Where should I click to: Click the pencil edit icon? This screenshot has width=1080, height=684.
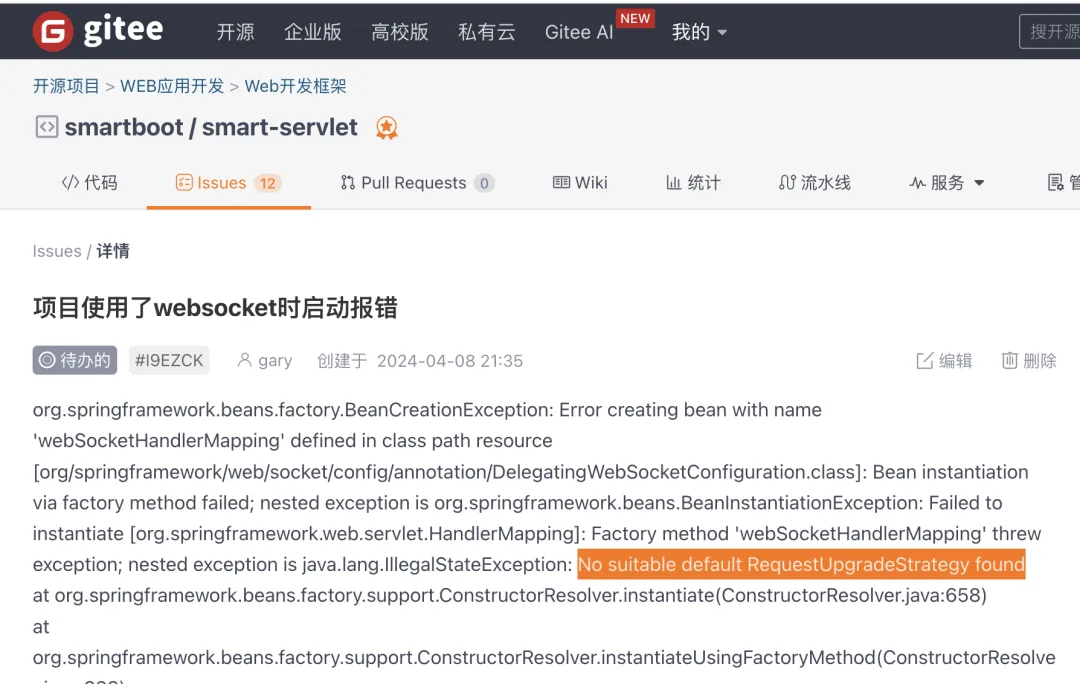click(x=925, y=361)
